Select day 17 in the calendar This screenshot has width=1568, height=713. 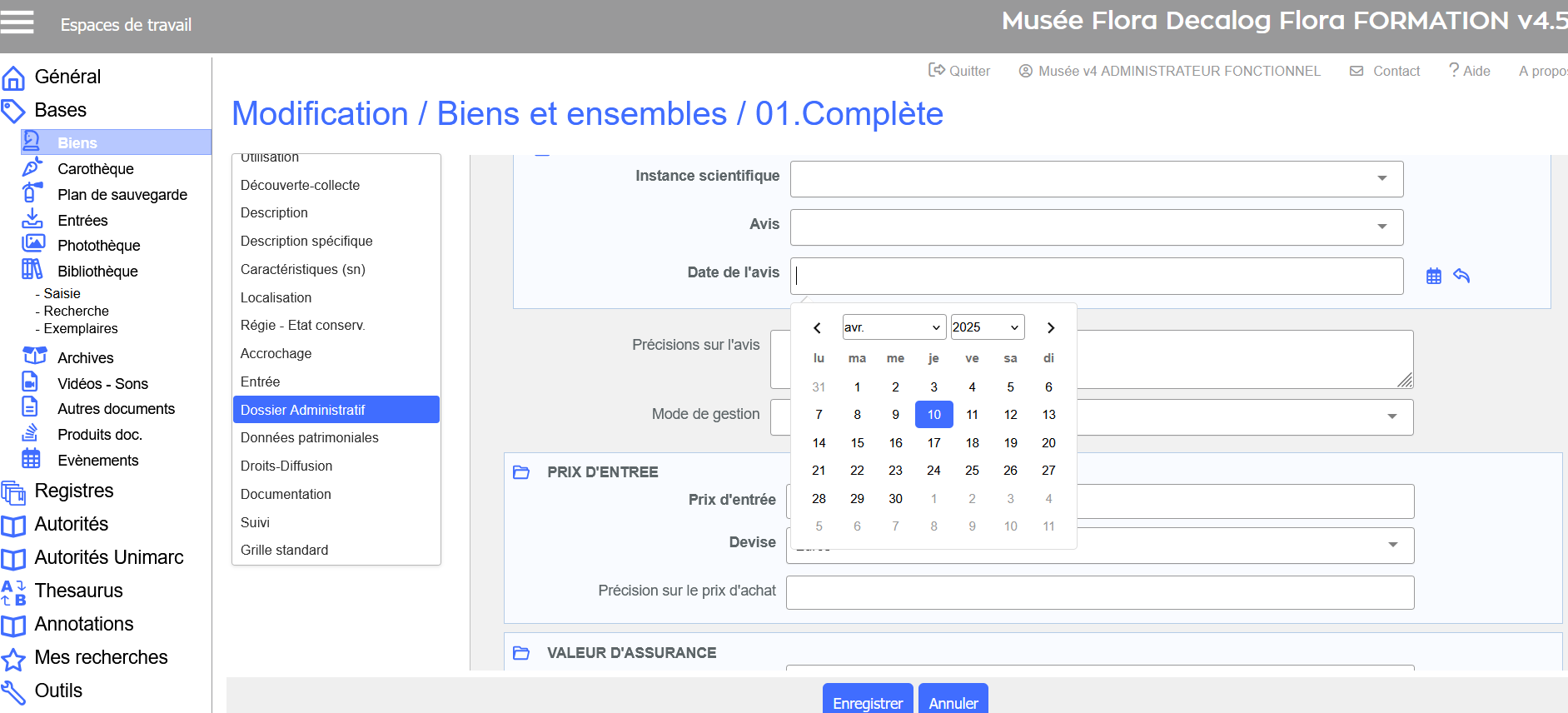point(933,443)
